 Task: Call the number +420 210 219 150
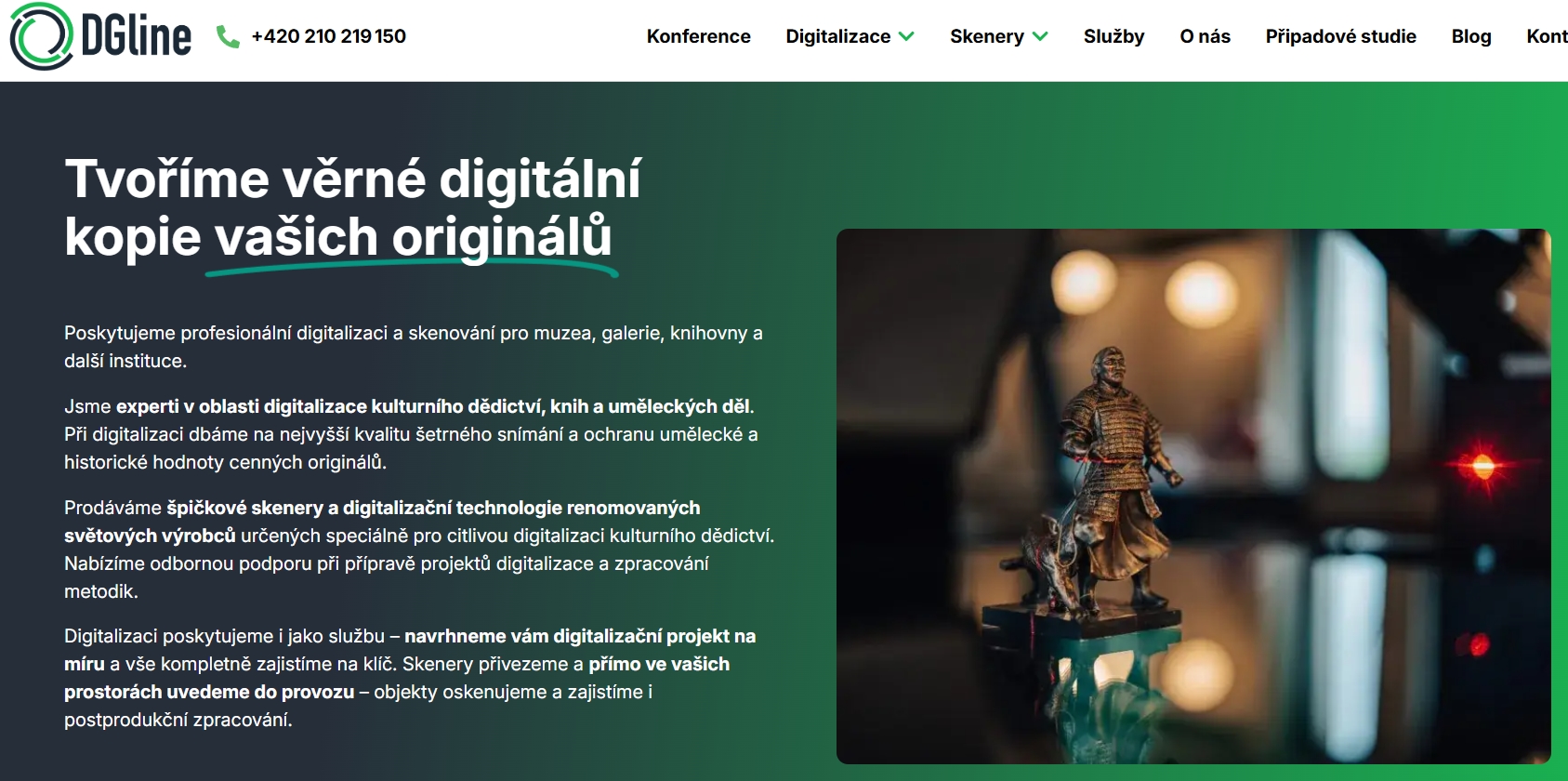click(328, 36)
